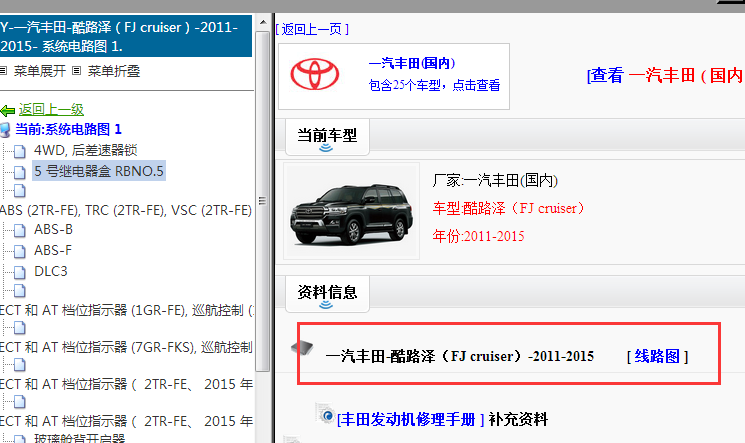Click the document icon beside 玻璃舱背开启器
Image resolution: width=745 pixels, height=443 pixels.
(19, 439)
